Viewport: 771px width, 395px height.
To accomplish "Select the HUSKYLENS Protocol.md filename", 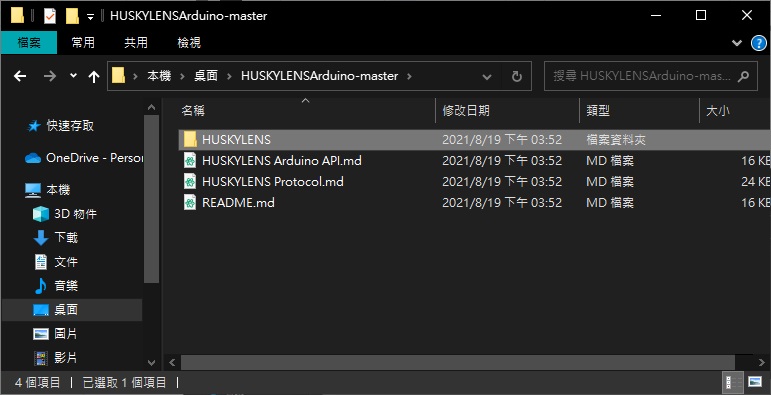I will [273, 182].
